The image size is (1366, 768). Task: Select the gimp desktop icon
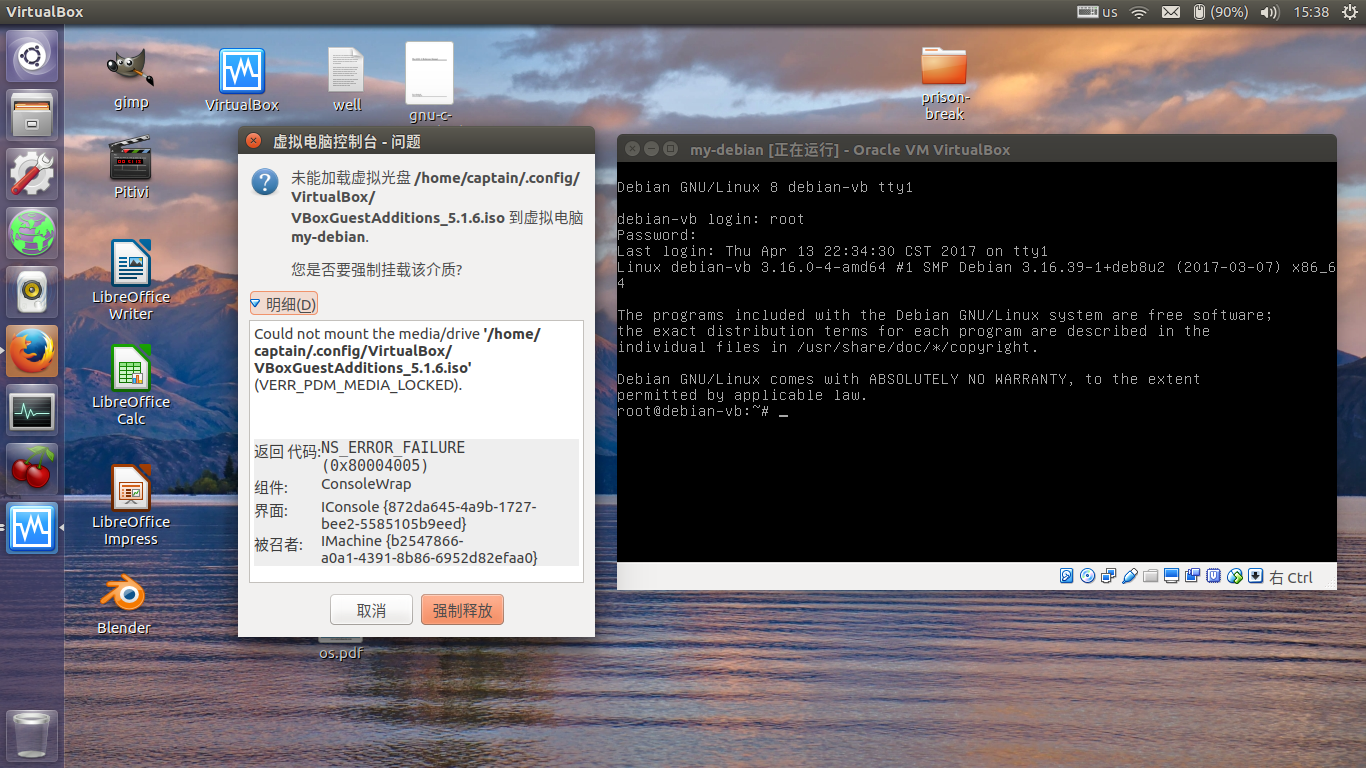coord(130,78)
